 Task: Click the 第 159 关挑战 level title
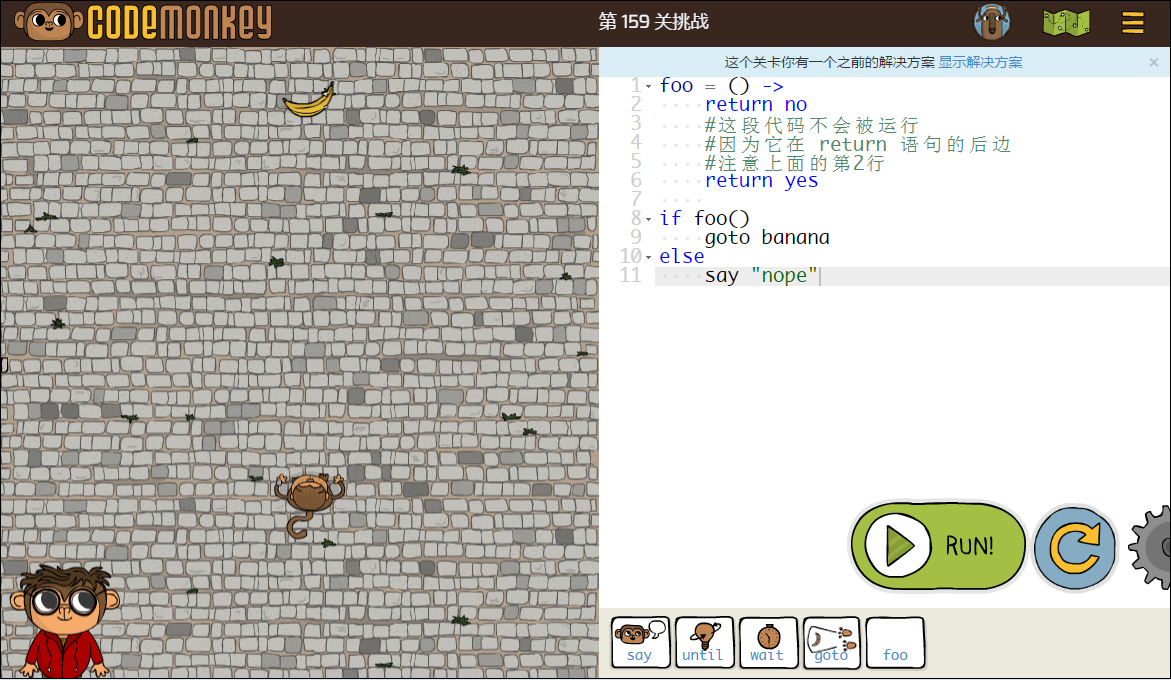click(653, 22)
